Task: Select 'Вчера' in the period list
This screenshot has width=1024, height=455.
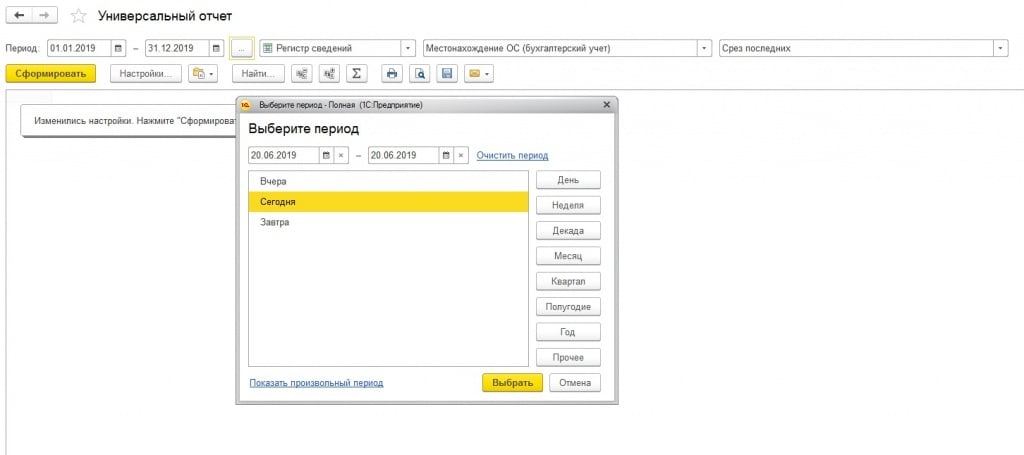Action: 273,181
